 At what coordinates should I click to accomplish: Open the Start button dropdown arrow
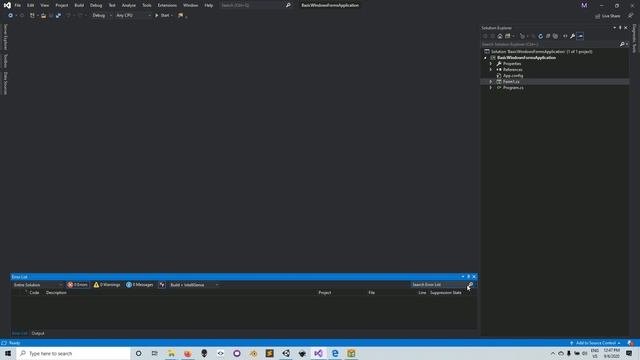172,16
